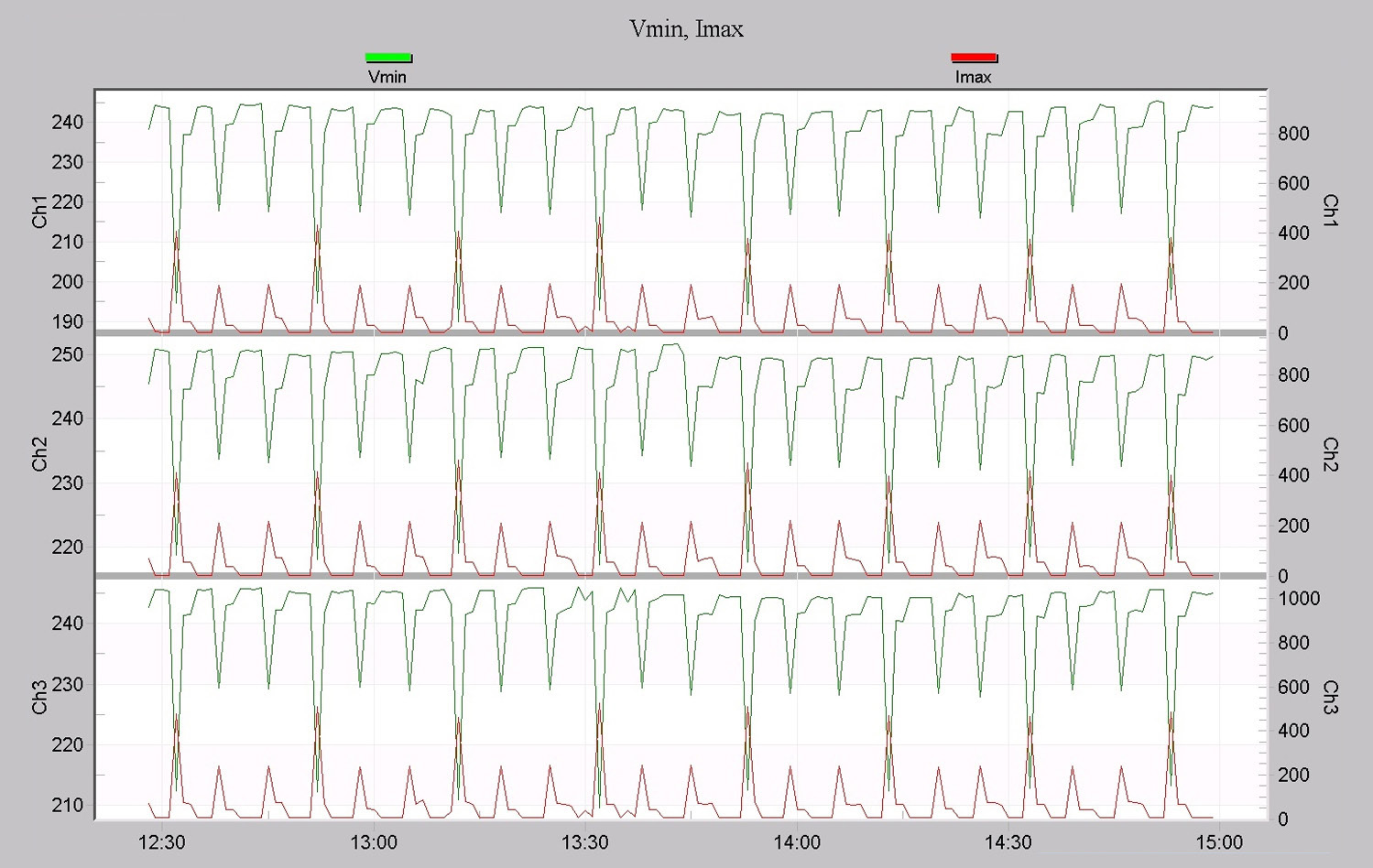1373x868 pixels.
Task: Toggle the Imax series via its legend label
Action: (974, 77)
